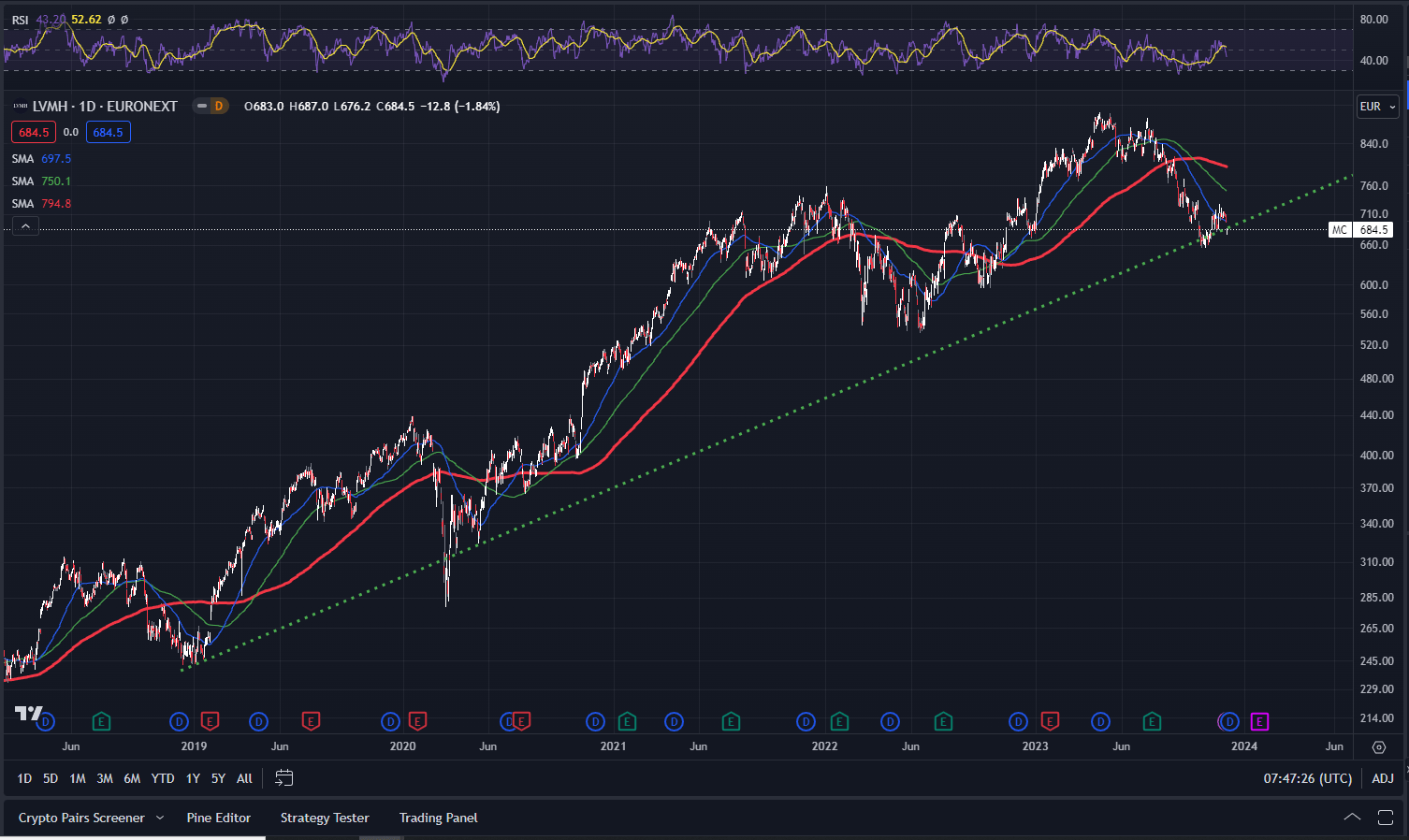Open the Trading Panel tab

click(438, 818)
